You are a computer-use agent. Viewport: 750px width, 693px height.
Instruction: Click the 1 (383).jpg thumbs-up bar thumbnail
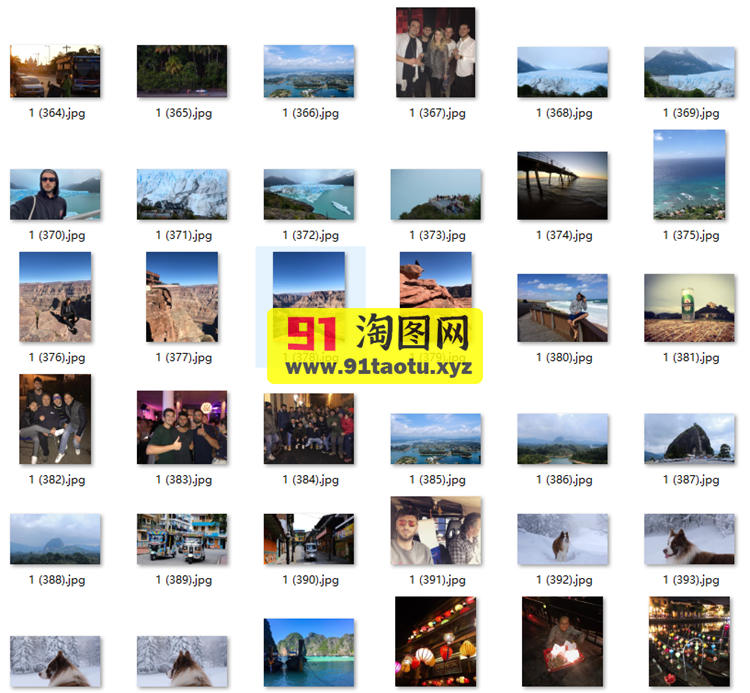pyautogui.click(x=182, y=428)
